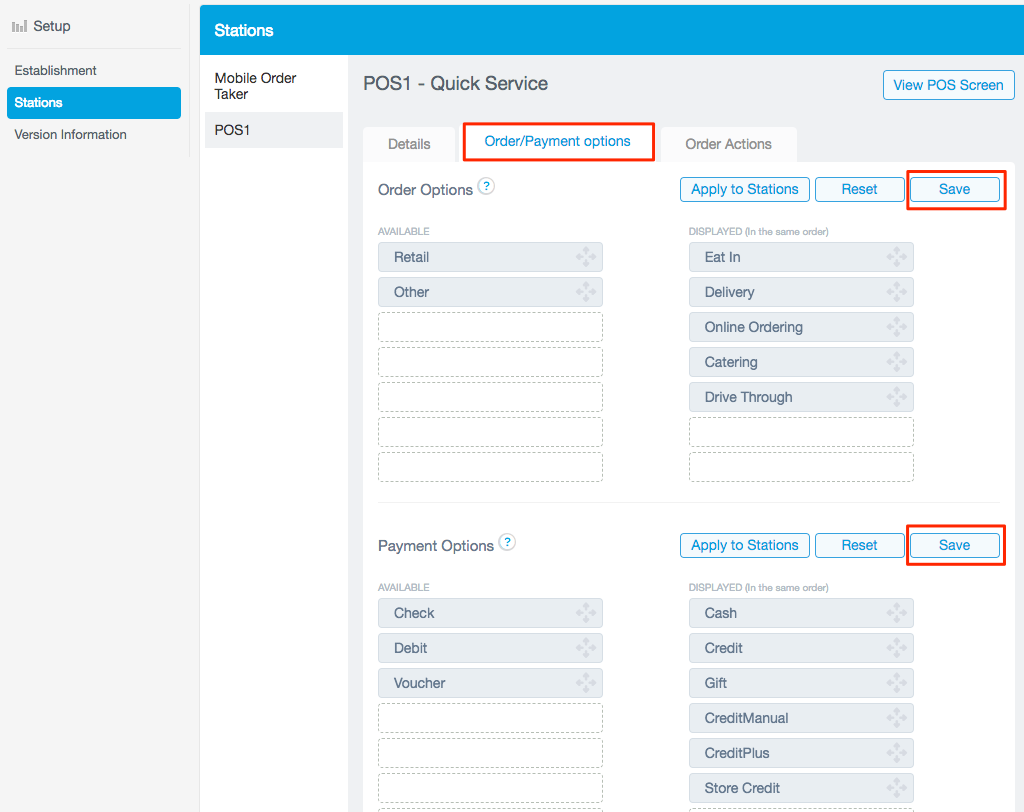Image resolution: width=1024 pixels, height=812 pixels.
Task: Grab the move handle on Credit
Action: pyautogui.click(x=896, y=648)
